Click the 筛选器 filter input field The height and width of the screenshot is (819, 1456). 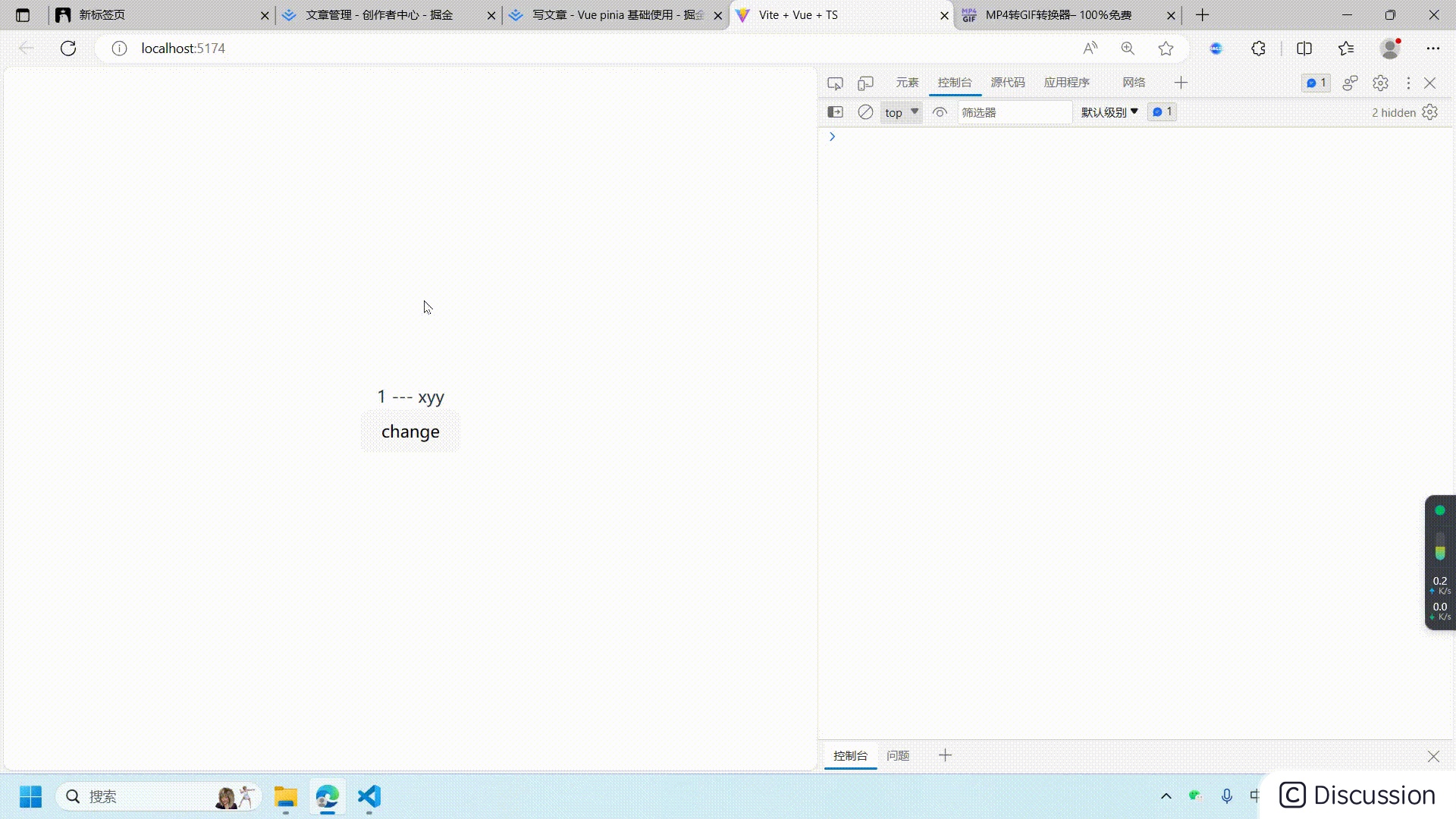1013,112
